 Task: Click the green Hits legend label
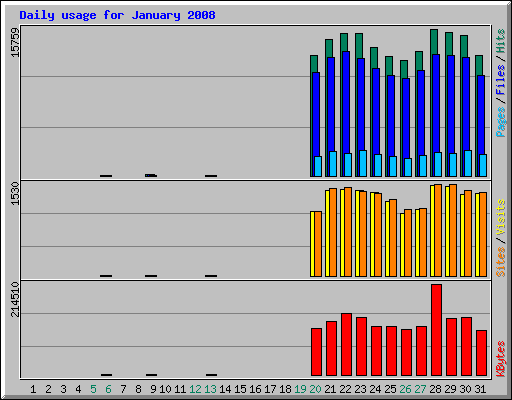500,41
